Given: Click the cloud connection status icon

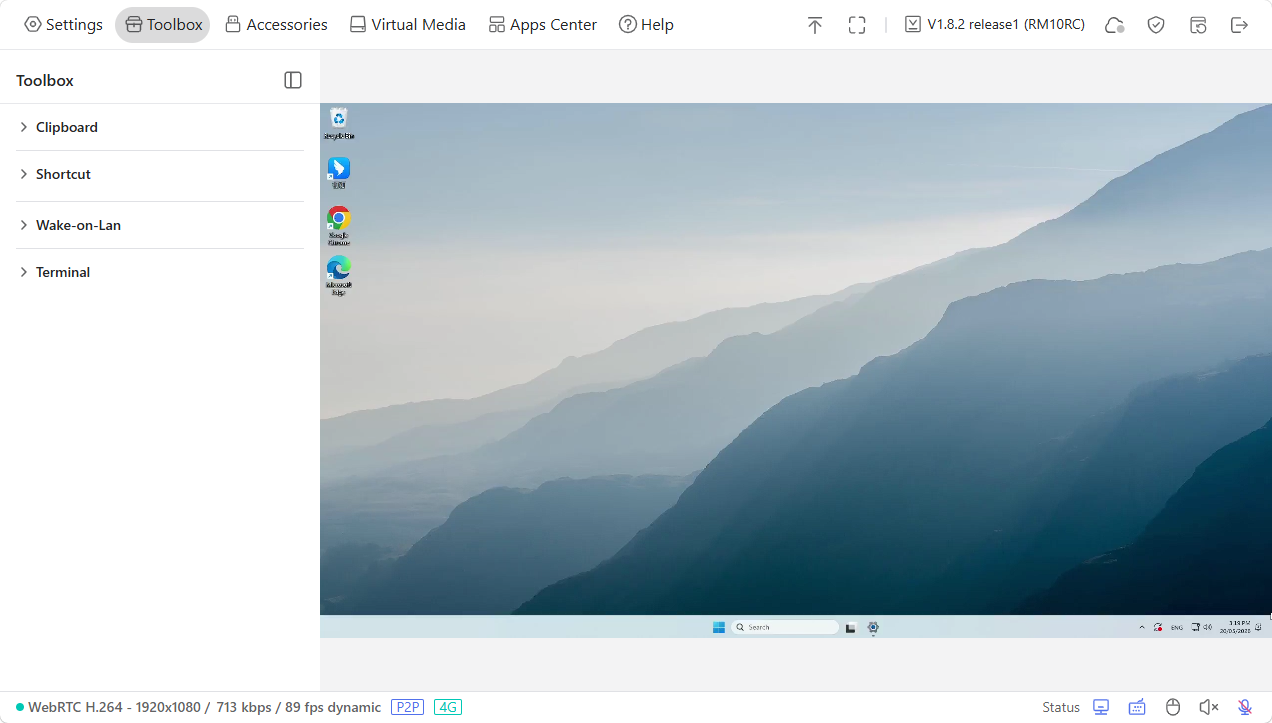Looking at the screenshot, I should click(x=1114, y=25).
